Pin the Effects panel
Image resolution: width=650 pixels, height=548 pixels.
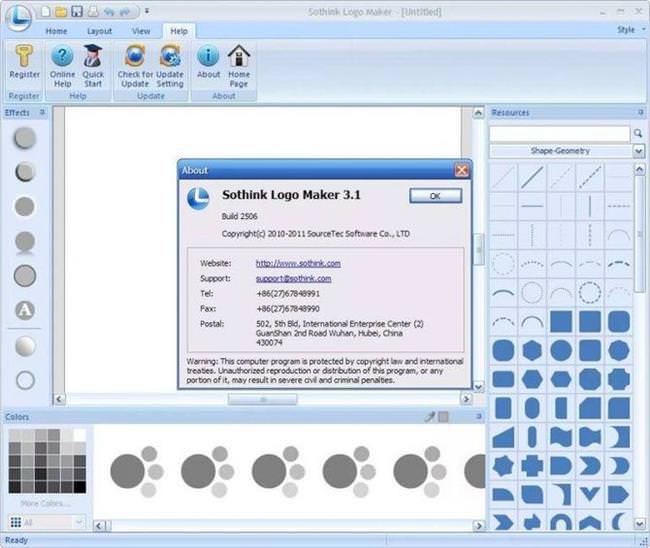(x=42, y=112)
